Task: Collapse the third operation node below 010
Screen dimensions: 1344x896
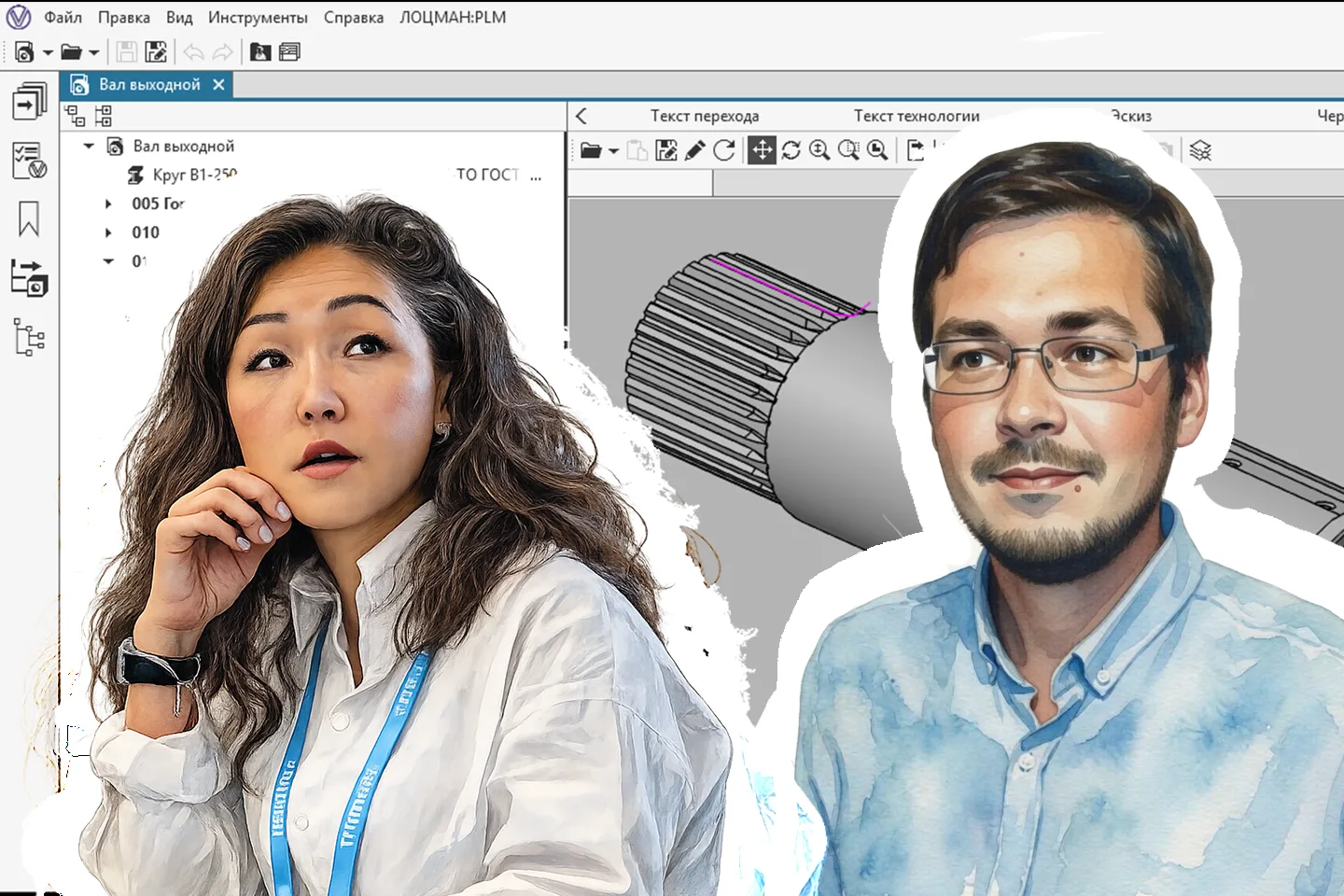Action: point(108,261)
